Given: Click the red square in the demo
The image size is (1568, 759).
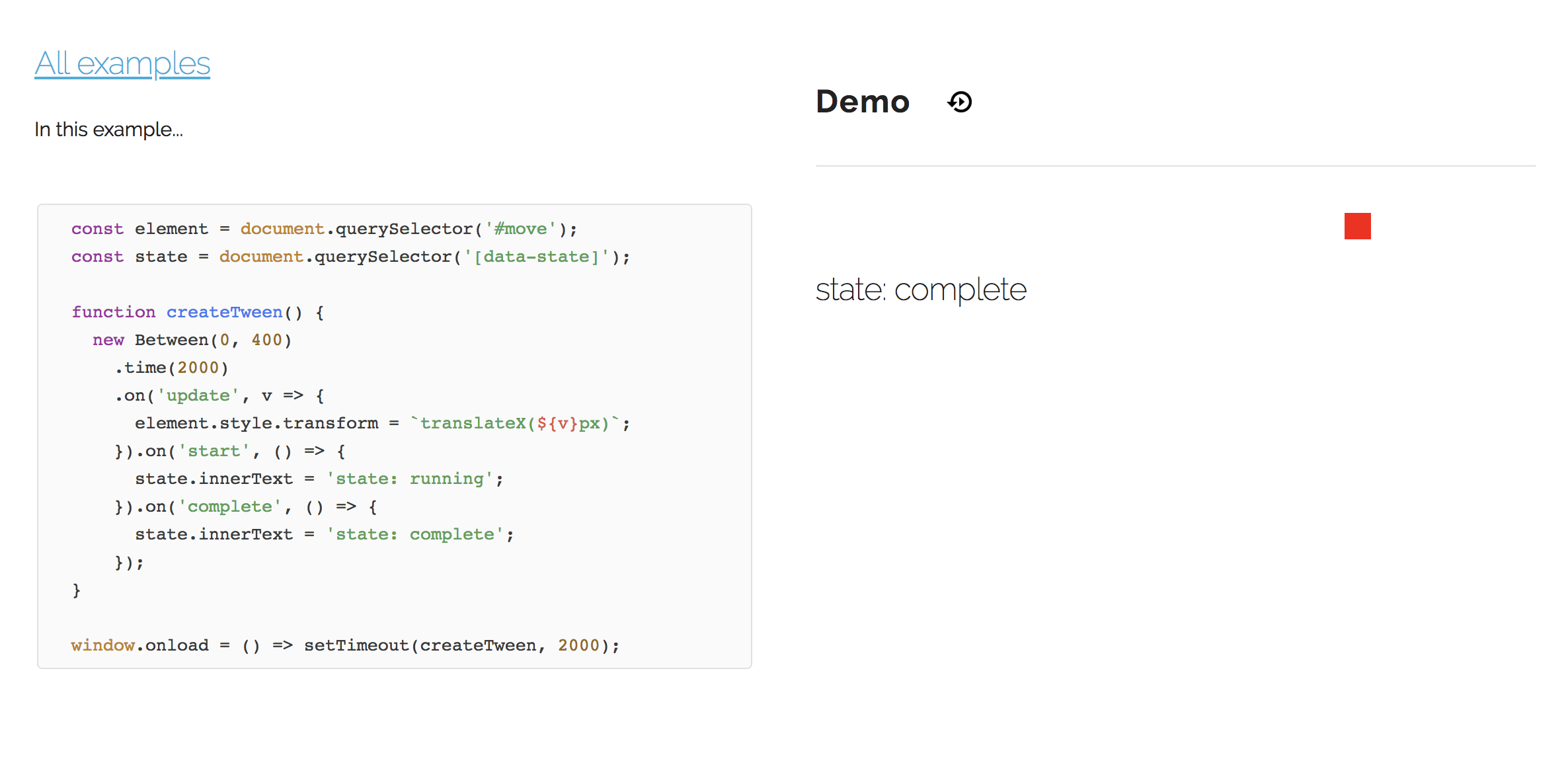Looking at the screenshot, I should [1357, 226].
